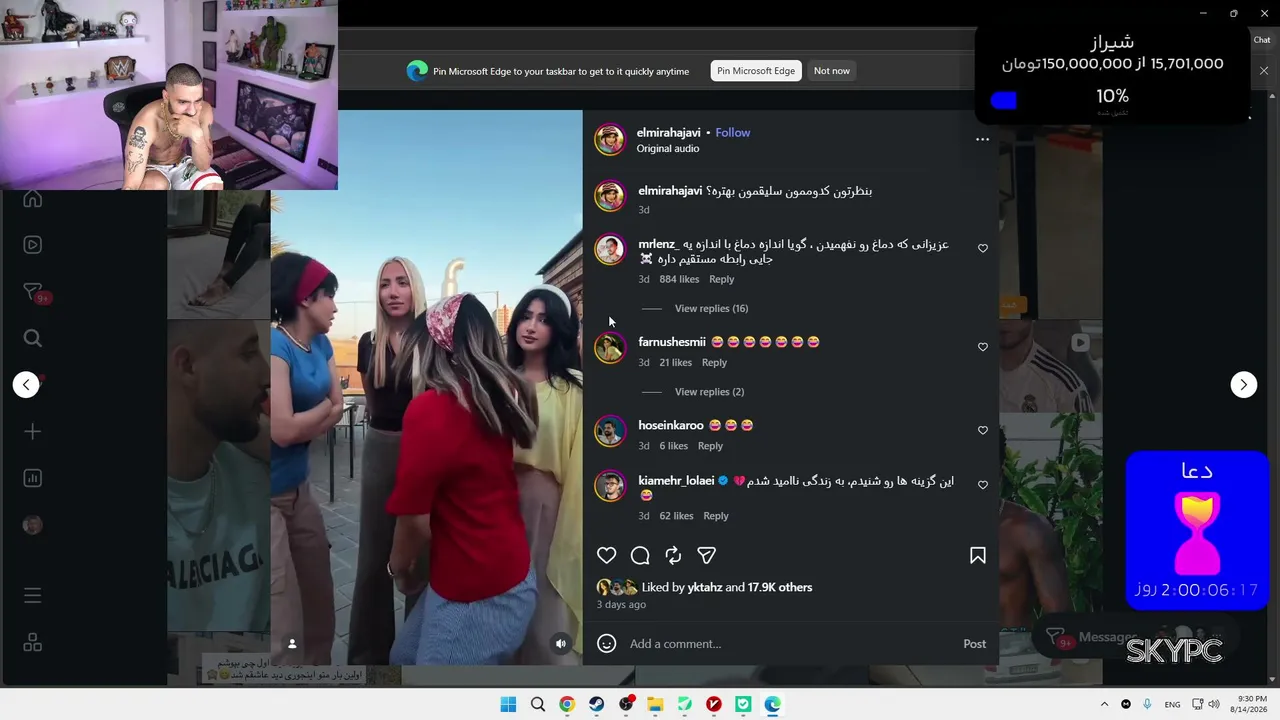Image resolution: width=1280 pixels, height=720 pixels.
Task: Click the Add a comment field
Action: [x=790, y=644]
